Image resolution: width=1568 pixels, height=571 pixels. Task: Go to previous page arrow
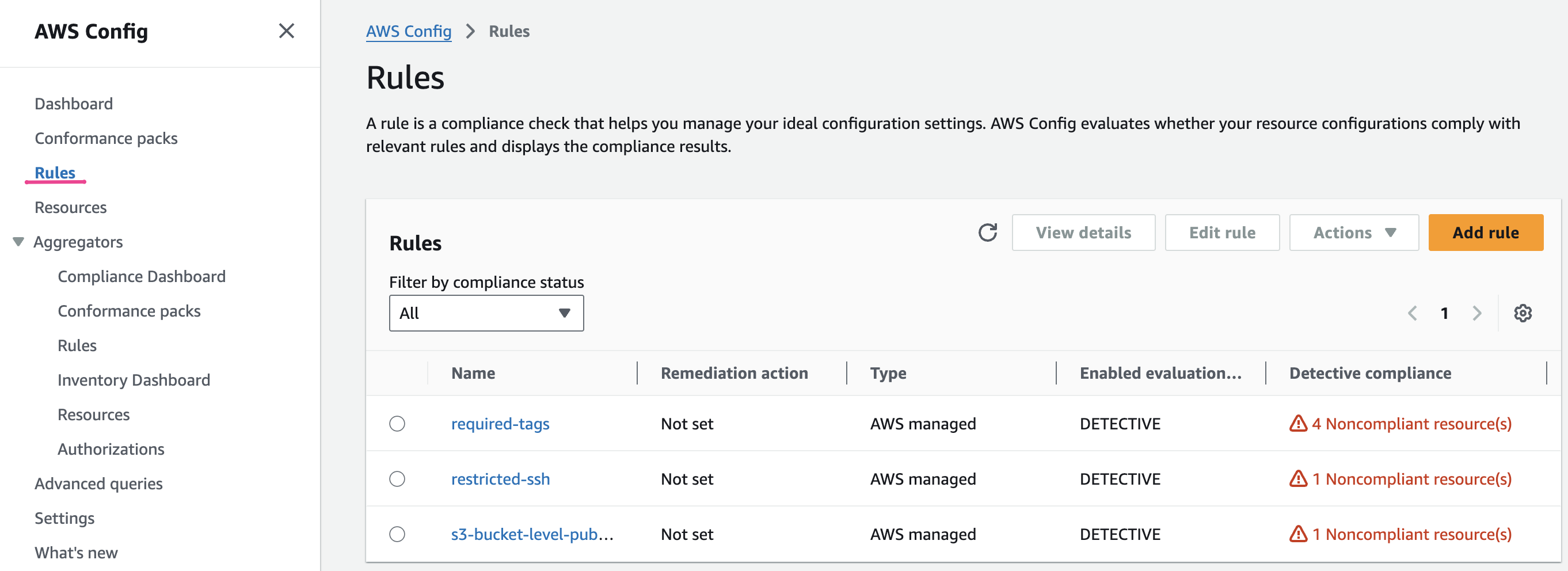[1412, 314]
